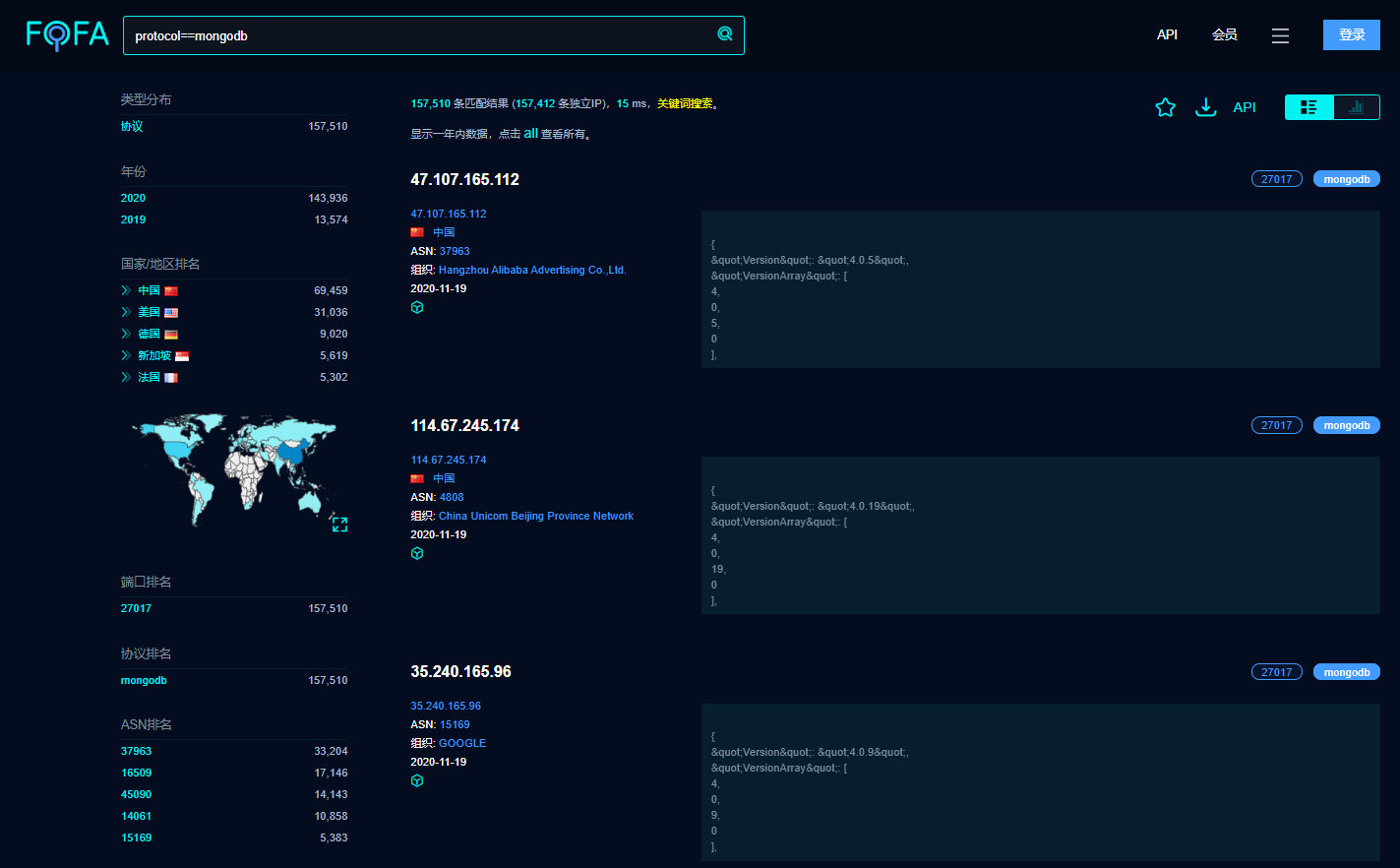Screen dimensions: 1400x868
Task: Filter by mongodb protocol in sidebar
Action: coord(144,680)
